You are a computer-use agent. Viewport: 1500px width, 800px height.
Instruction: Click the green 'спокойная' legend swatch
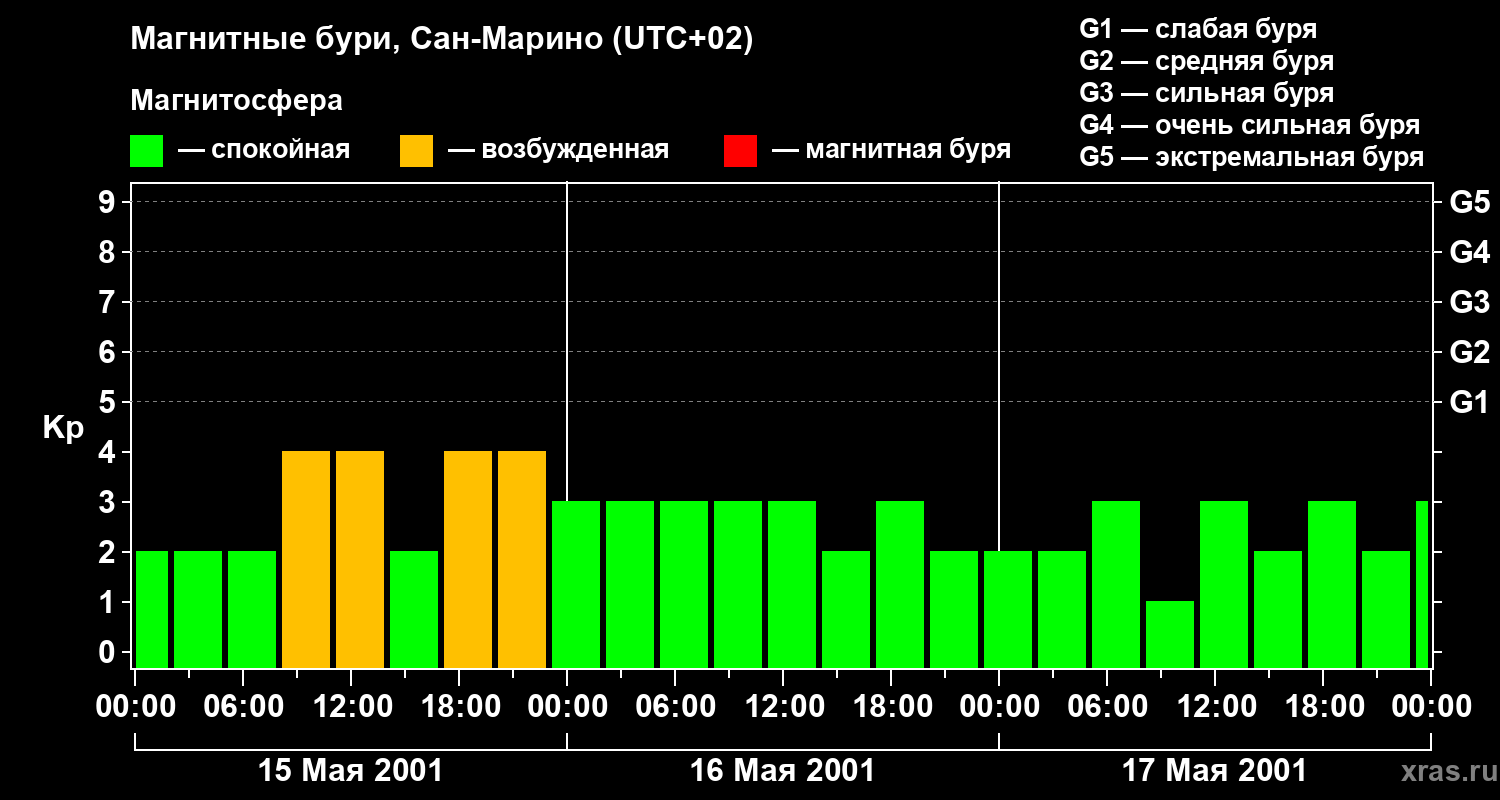tap(146, 151)
